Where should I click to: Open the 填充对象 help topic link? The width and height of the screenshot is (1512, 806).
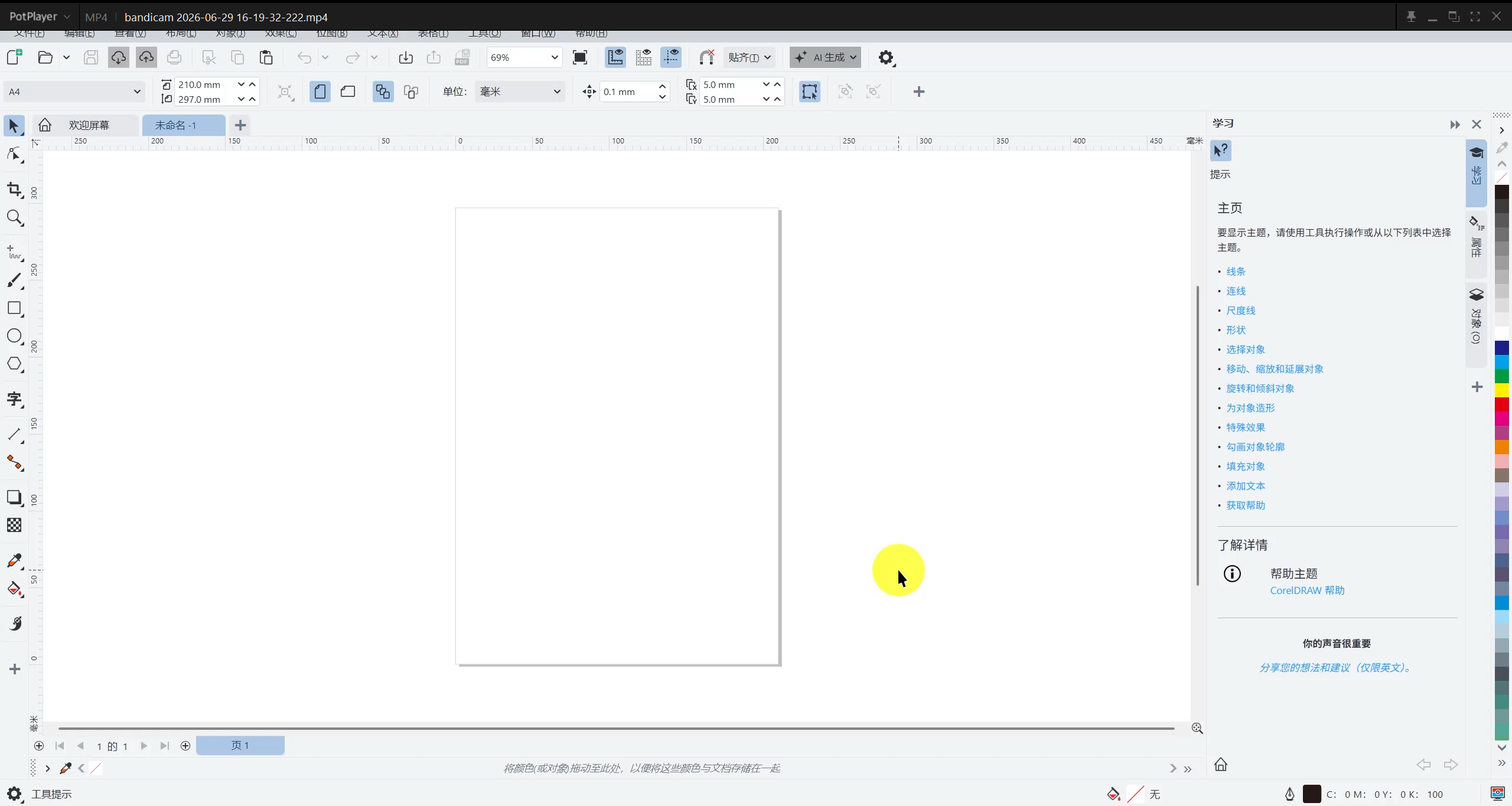tap(1246, 466)
